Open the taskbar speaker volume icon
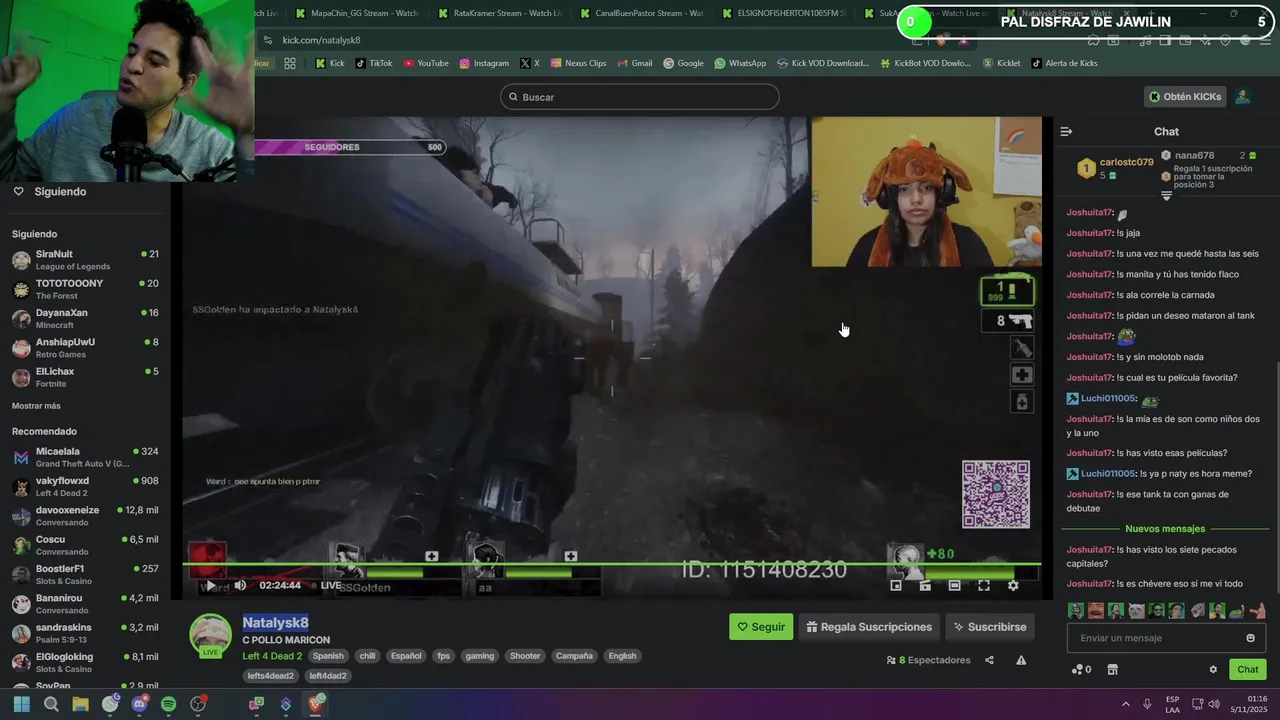The image size is (1280, 720). coord(1213,704)
